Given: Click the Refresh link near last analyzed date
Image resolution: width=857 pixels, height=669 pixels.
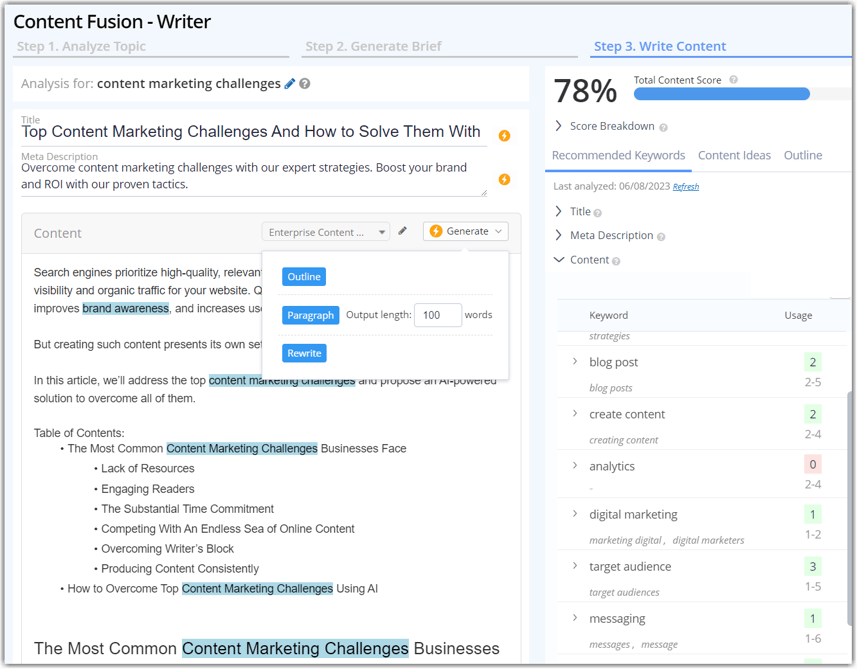Looking at the screenshot, I should 686,186.
